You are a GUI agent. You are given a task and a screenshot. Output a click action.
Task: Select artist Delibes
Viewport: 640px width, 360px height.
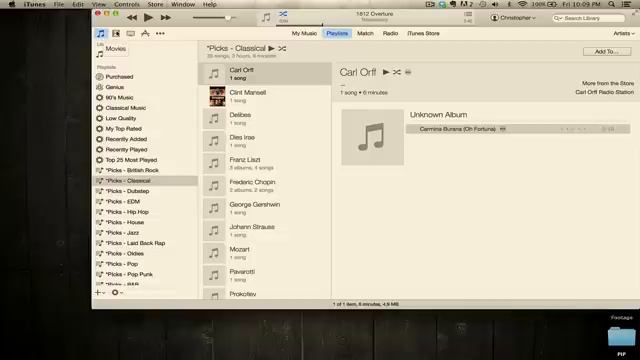coord(265,119)
